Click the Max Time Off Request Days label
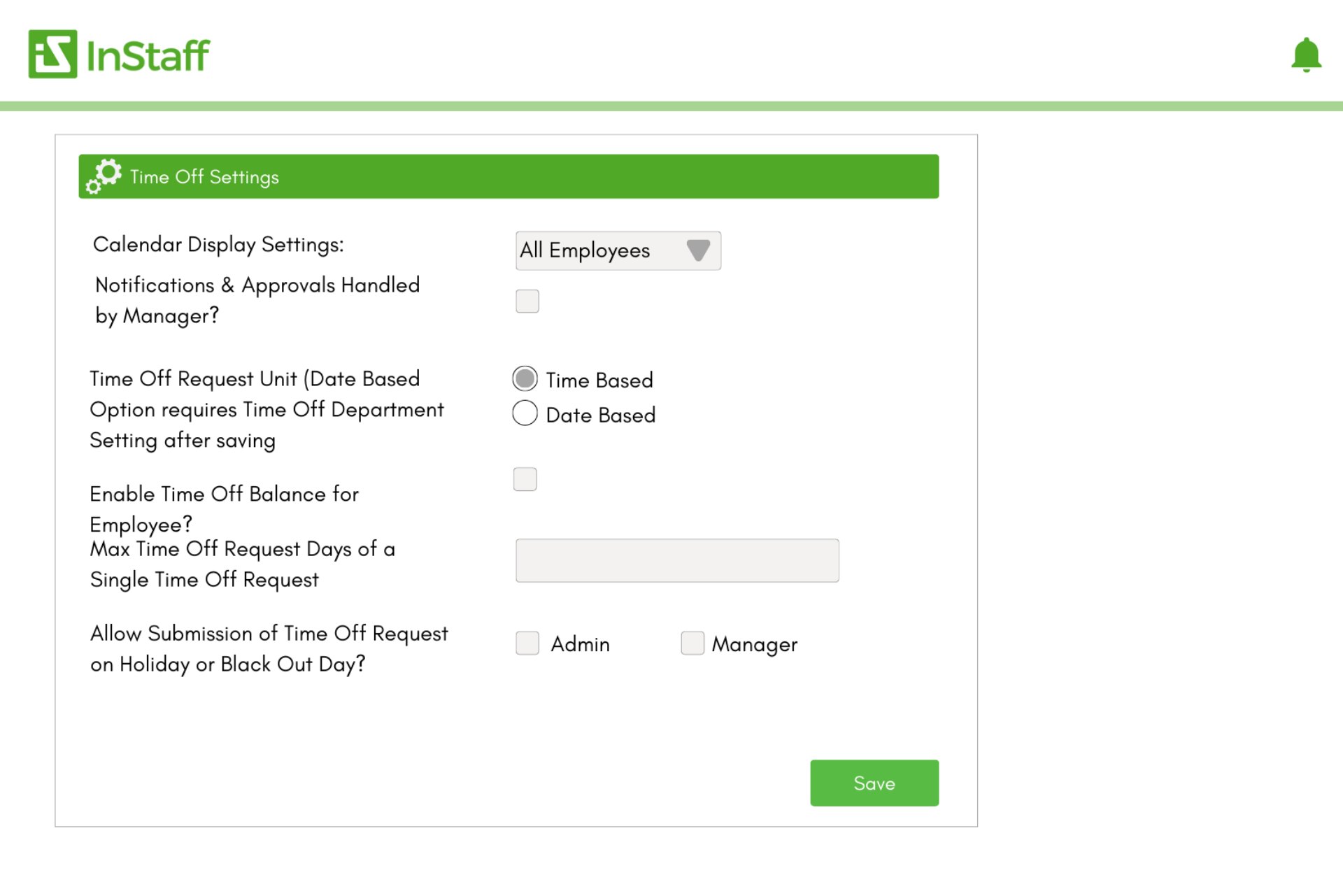Image resolution: width=1343 pixels, height=896 pixels. coord(242,564)
